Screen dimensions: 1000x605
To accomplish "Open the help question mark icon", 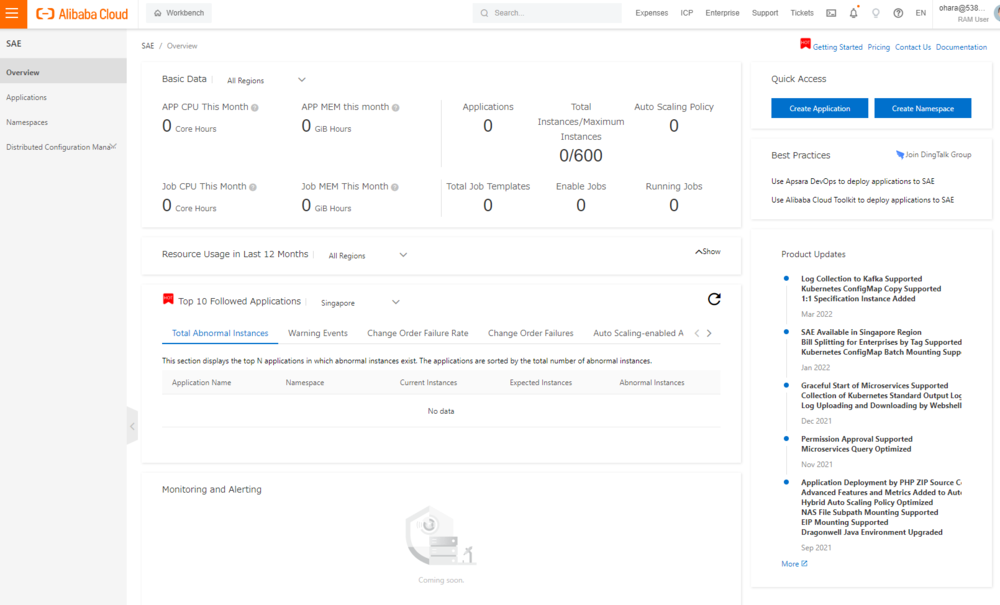I will click(898, 13).
